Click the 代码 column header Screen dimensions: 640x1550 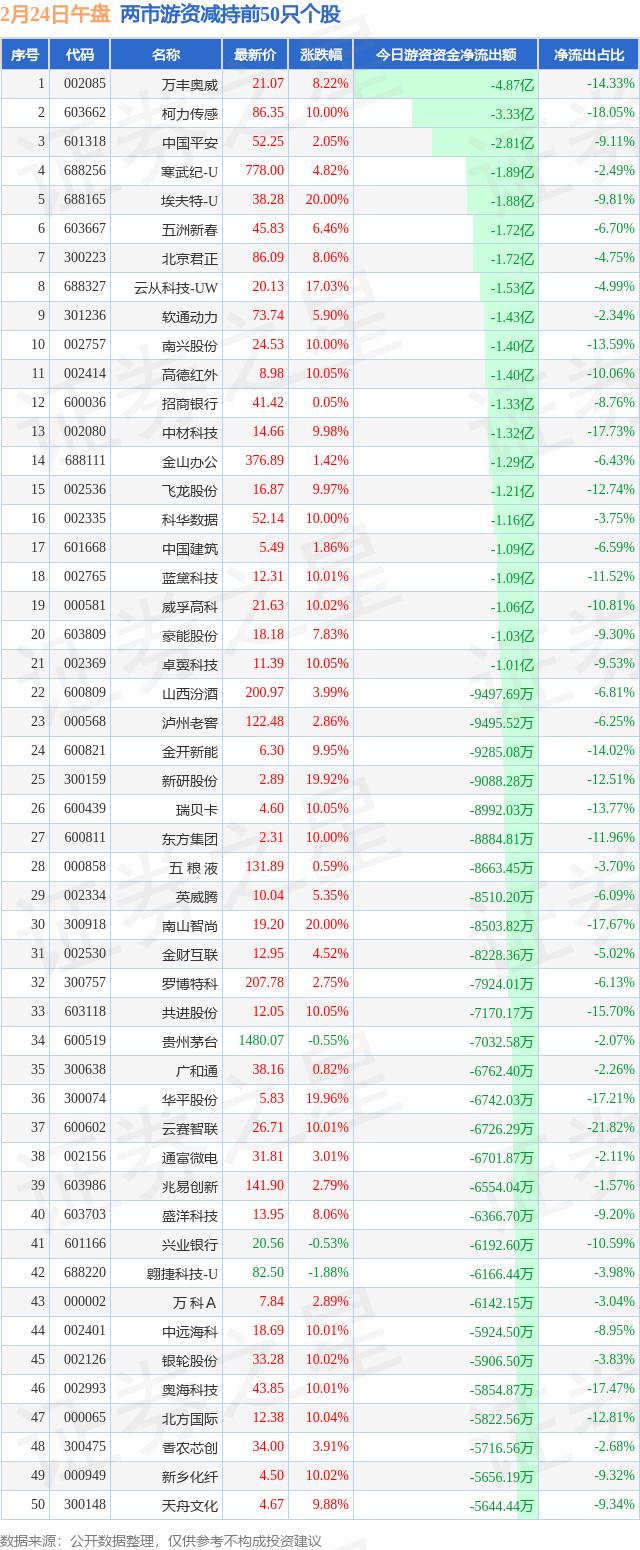[79, 55]
